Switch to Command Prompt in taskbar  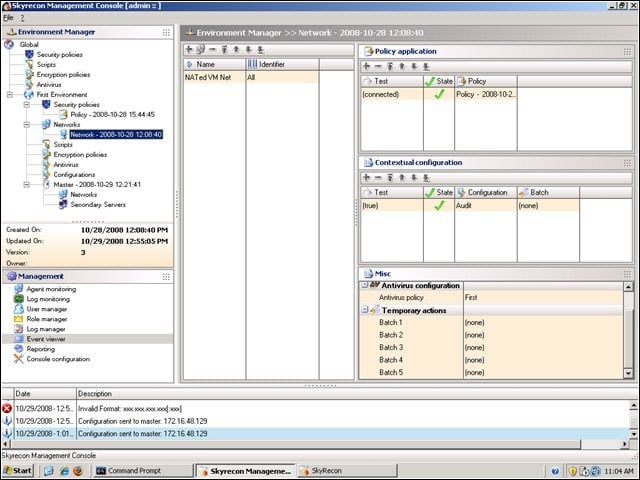(142, 471)
